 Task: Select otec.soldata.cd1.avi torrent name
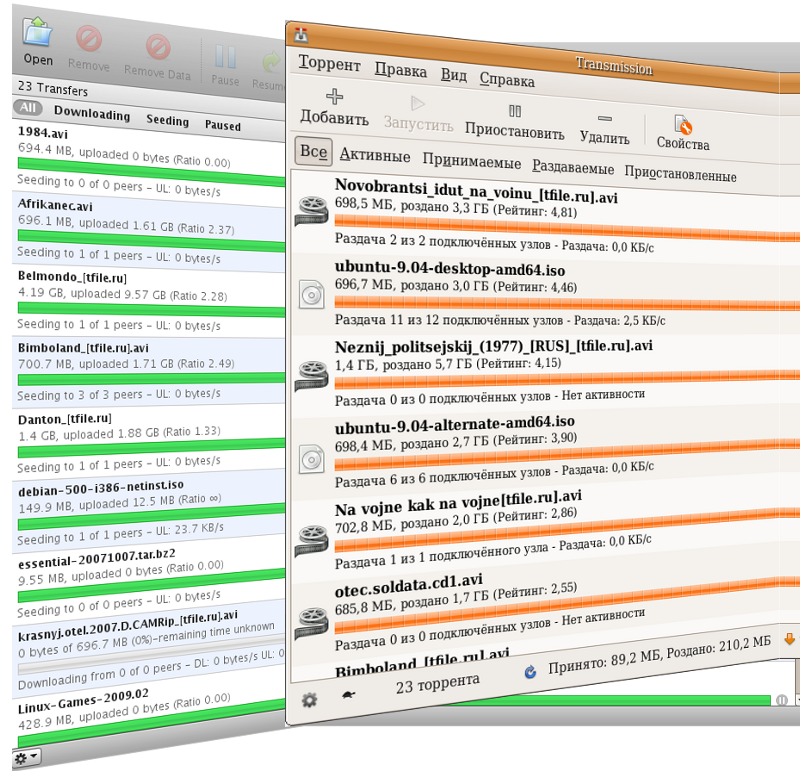(x=408, y=585)
